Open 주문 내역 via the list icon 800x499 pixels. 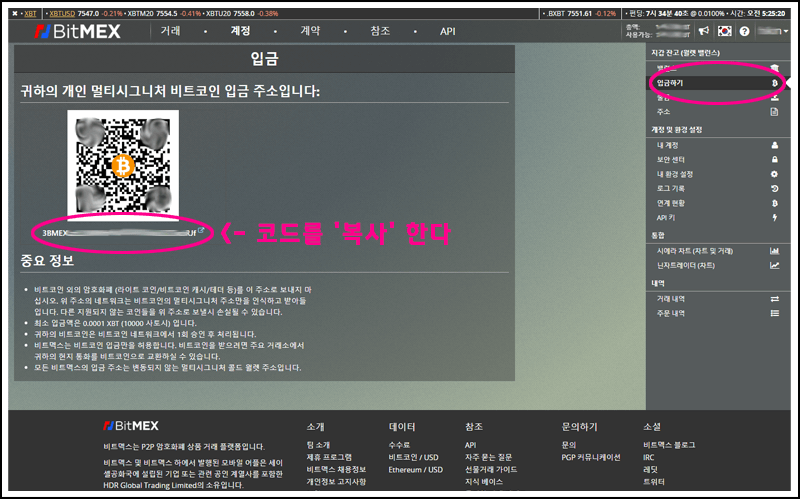pos(774,313)
